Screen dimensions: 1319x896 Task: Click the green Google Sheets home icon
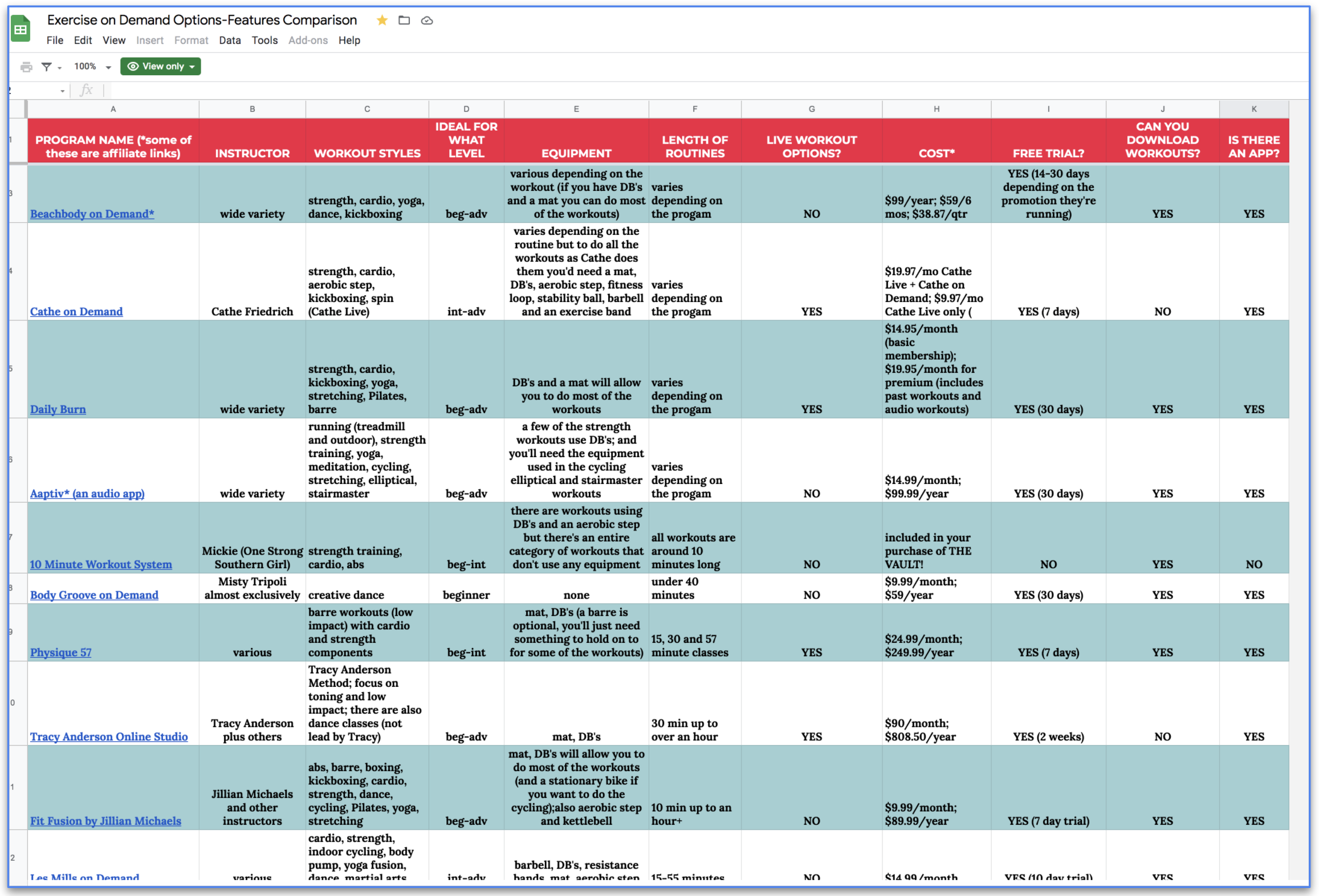point(21,29)
